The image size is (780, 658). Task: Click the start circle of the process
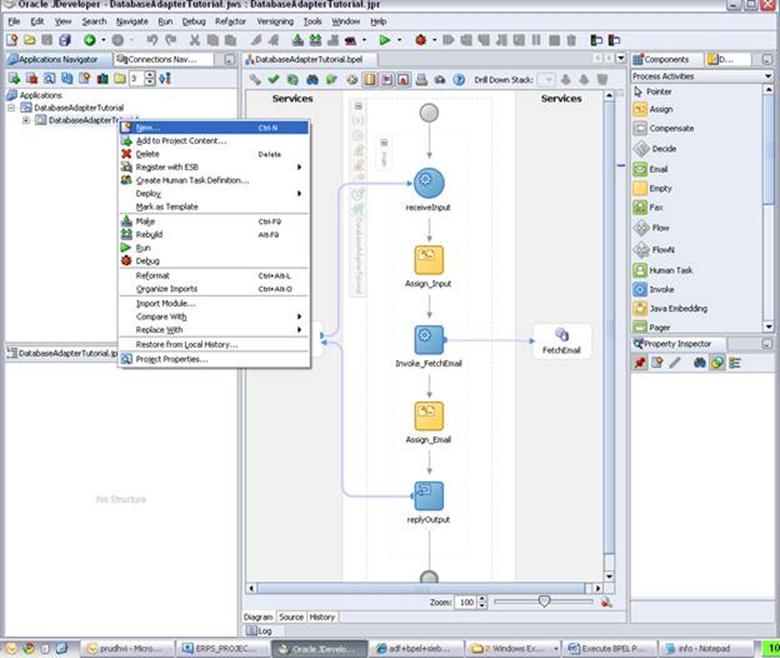(x=429, y=113)
